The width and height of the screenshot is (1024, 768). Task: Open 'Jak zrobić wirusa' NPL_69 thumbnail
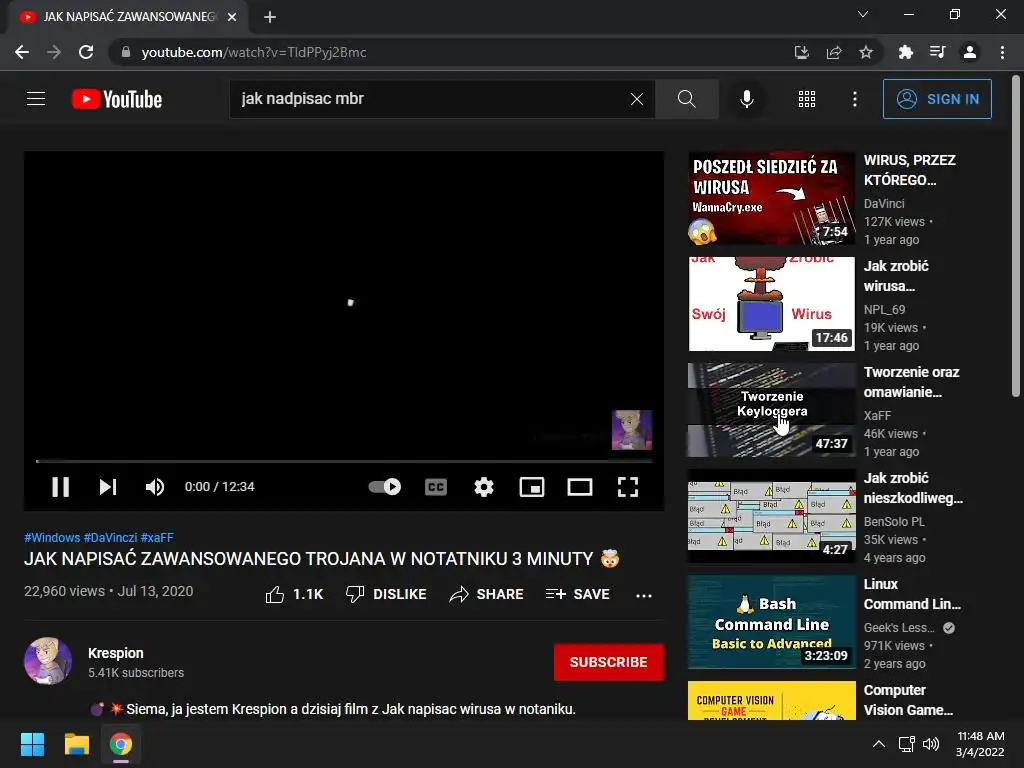point(771,304)
